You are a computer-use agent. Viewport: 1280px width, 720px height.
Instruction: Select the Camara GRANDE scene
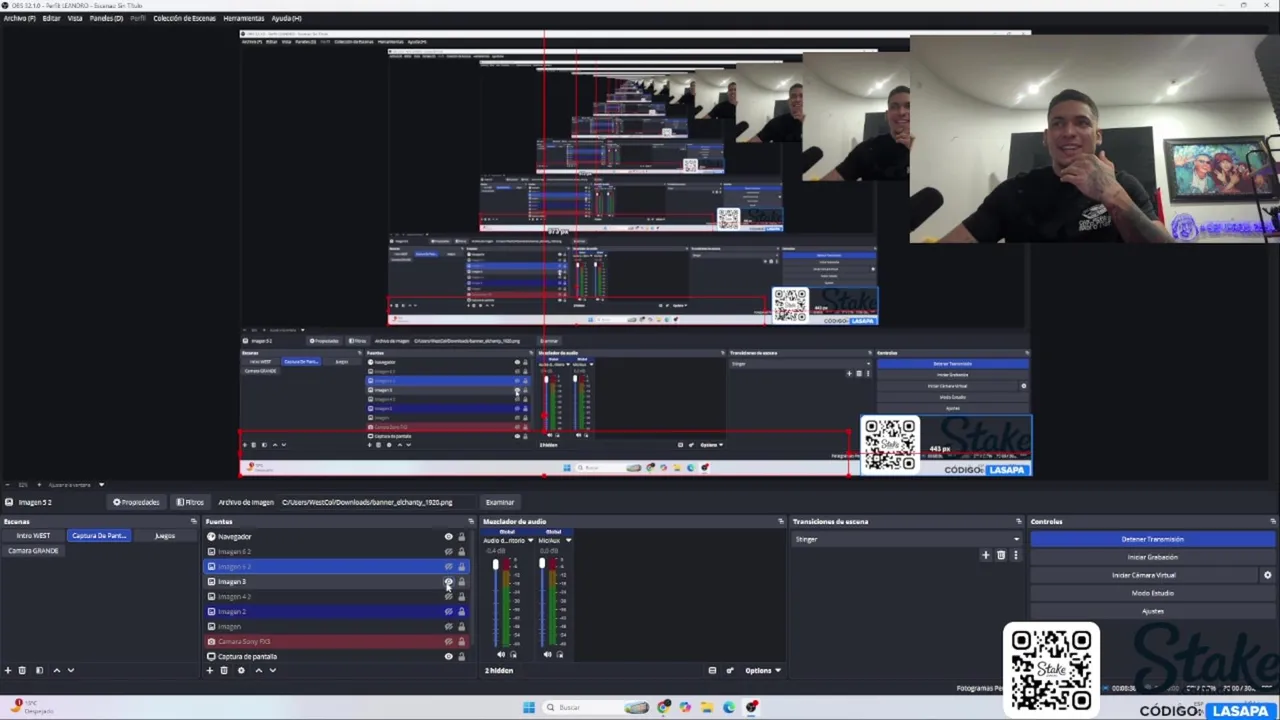tap(33, 551)
